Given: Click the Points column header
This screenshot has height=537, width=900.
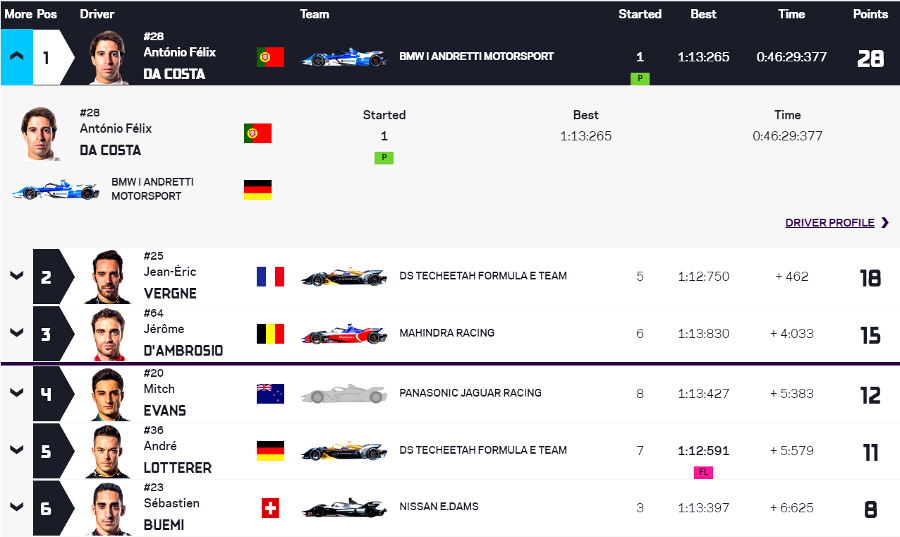Looking at the screenshot, I should (x=870, y=14).
